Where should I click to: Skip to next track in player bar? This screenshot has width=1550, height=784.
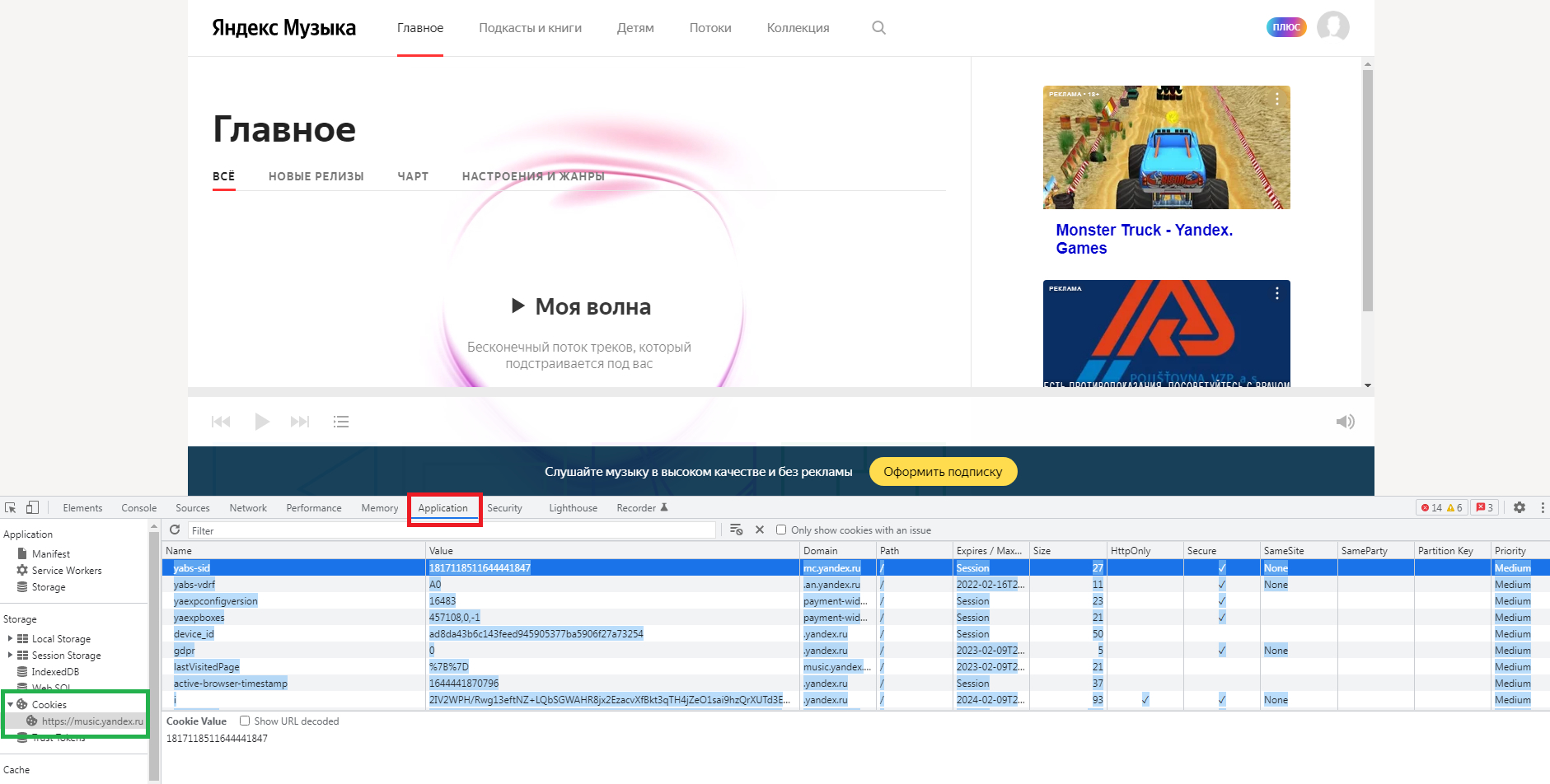point(300,422)
